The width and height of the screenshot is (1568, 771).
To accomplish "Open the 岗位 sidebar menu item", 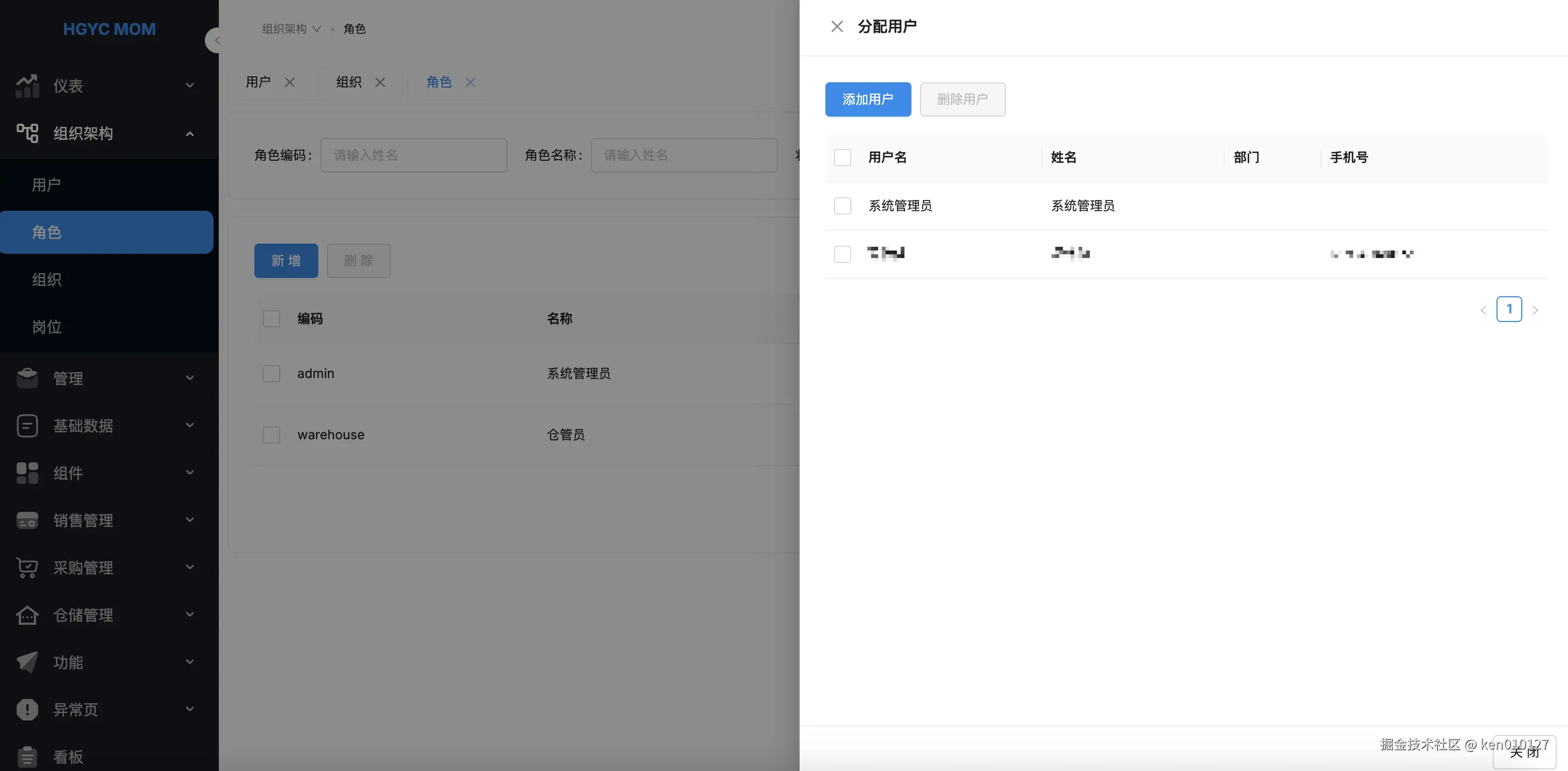I will 47,327.
